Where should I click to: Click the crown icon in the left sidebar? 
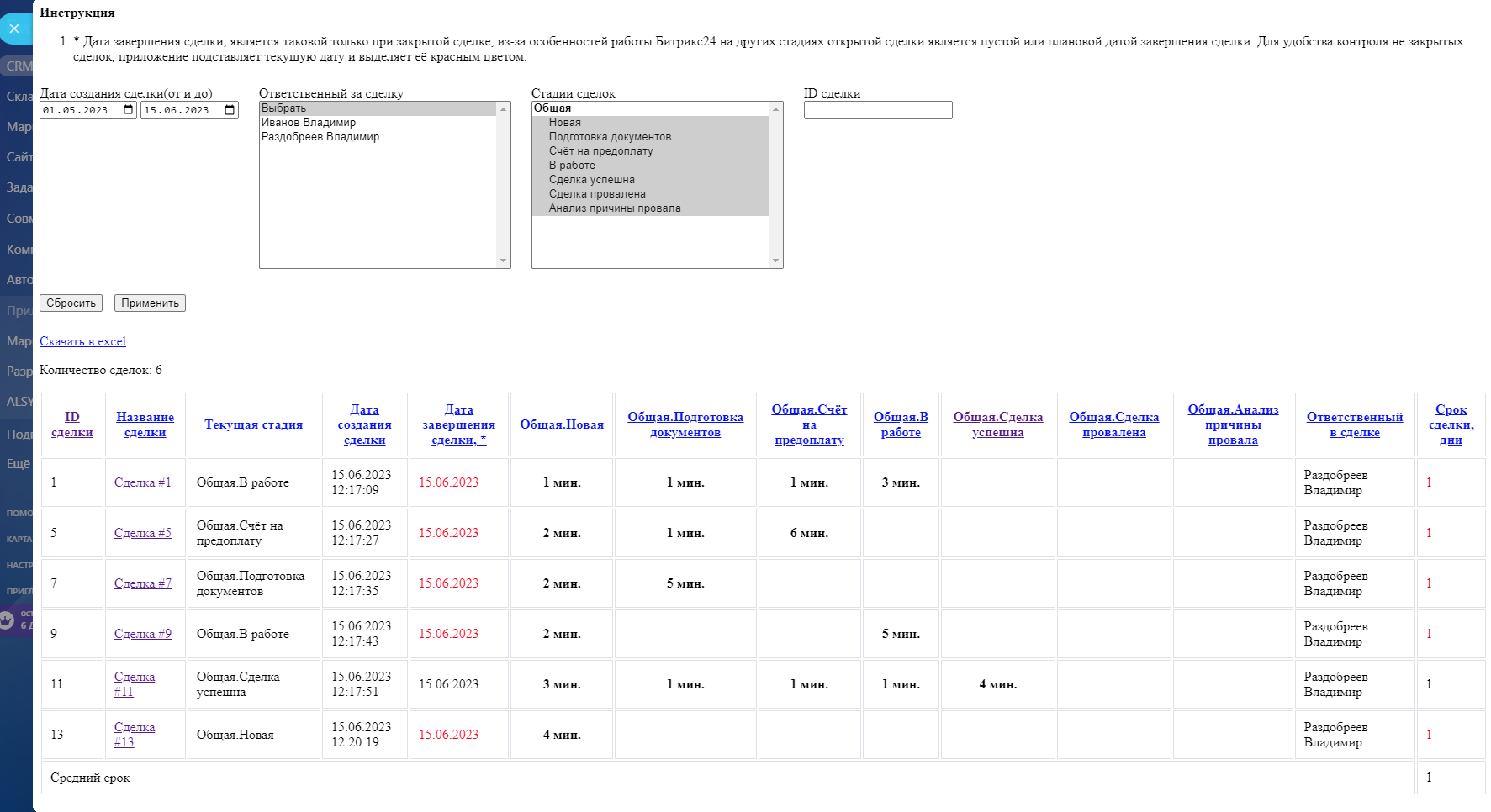coord(7,620)
